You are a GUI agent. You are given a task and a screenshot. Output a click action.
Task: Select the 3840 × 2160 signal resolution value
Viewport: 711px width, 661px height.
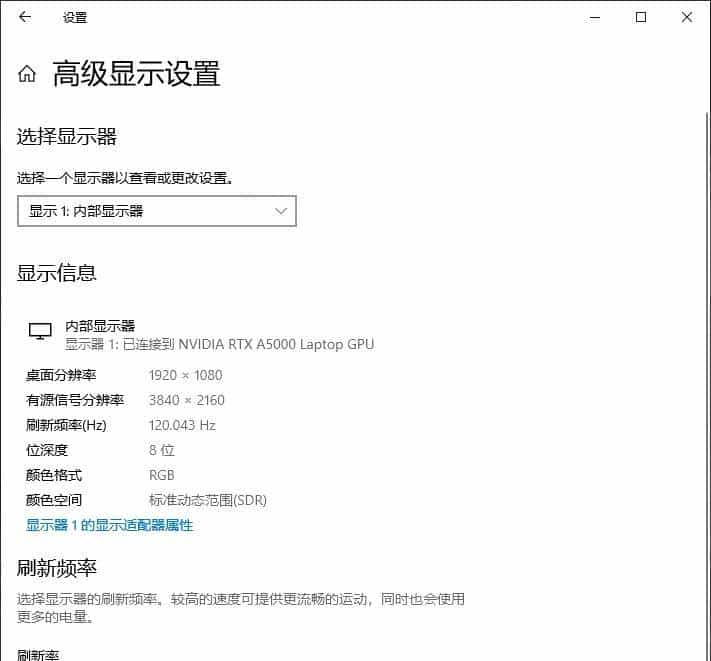coord(187,400)
